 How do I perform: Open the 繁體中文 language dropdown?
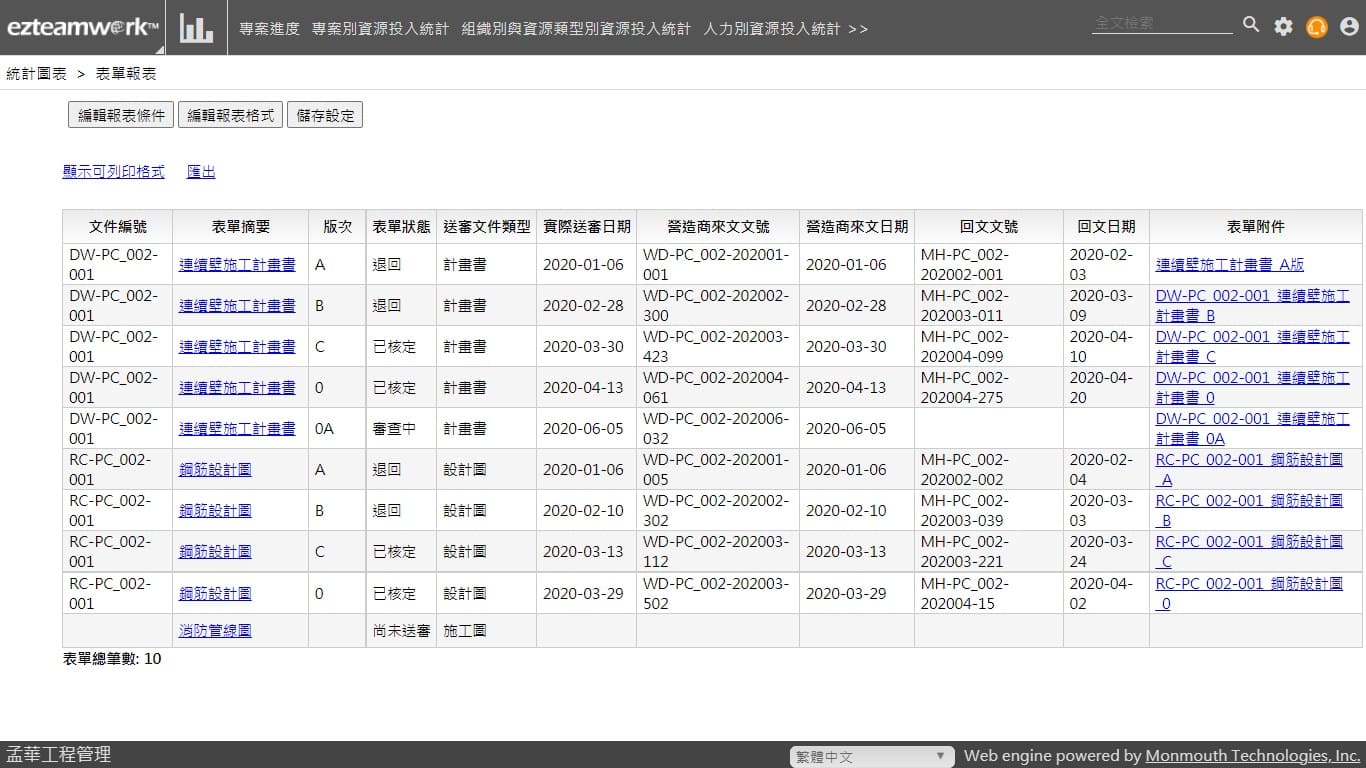click(870, 757)
